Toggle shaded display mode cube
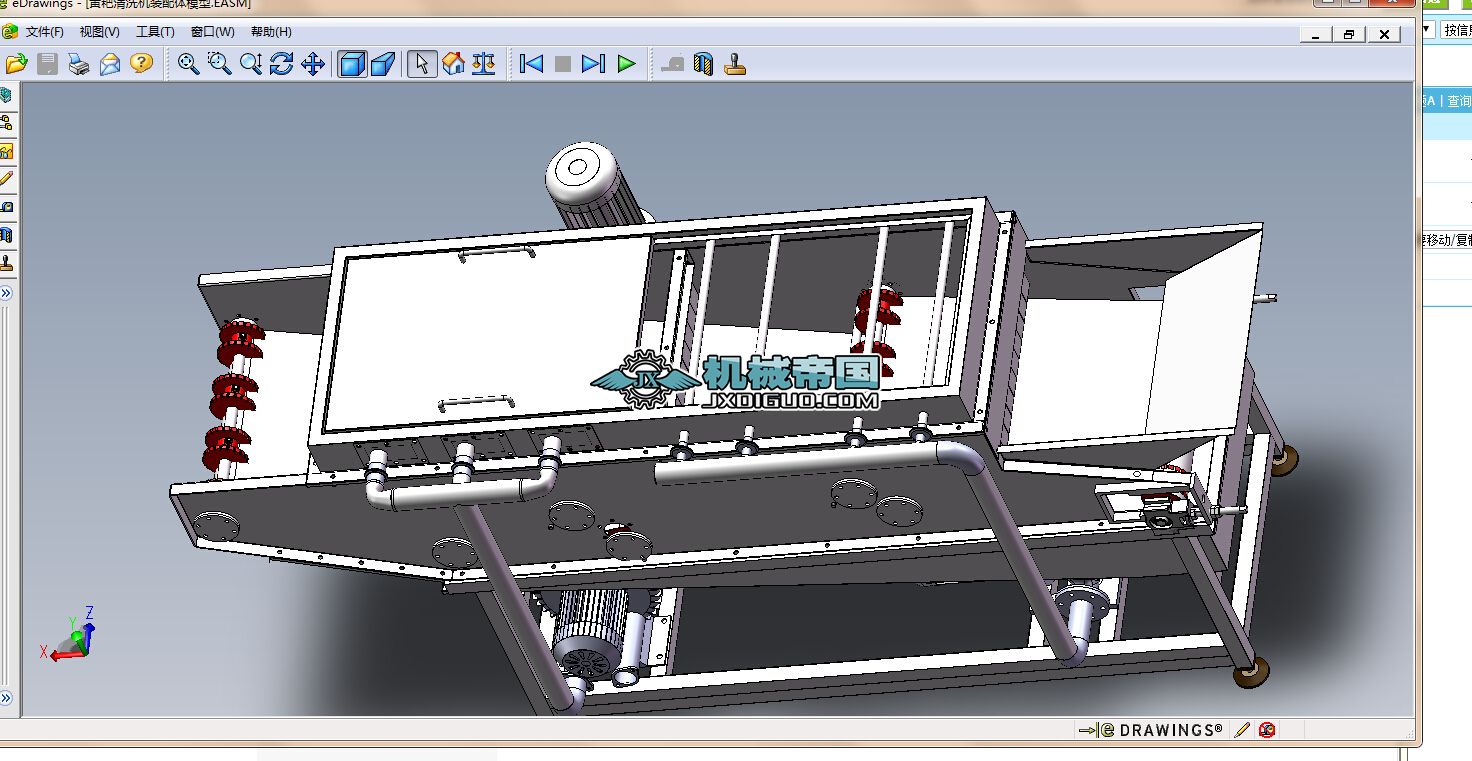Screen dimensions: 1472x761 pyautogui.click(x=353, y=64)
